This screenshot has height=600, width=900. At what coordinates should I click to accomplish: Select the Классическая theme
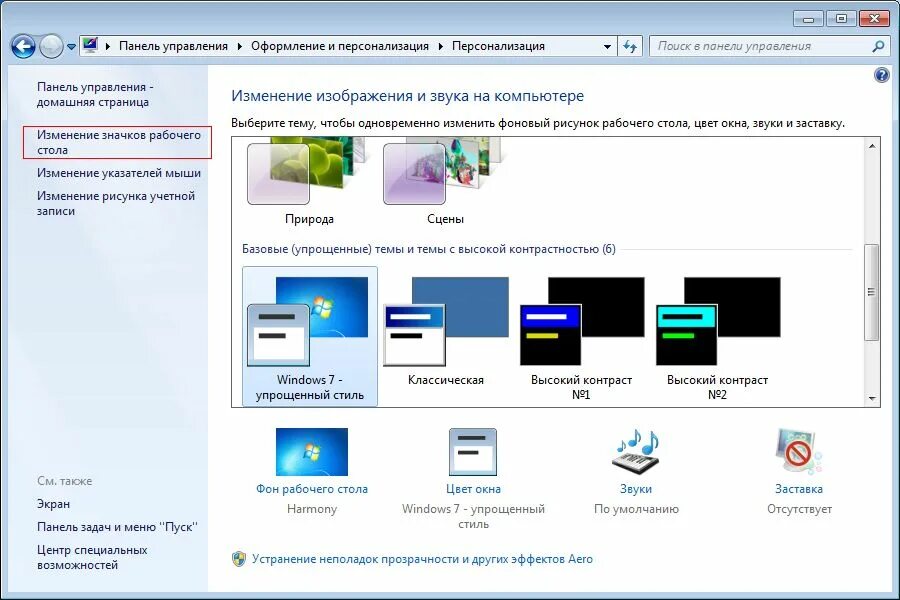point(446,333)
